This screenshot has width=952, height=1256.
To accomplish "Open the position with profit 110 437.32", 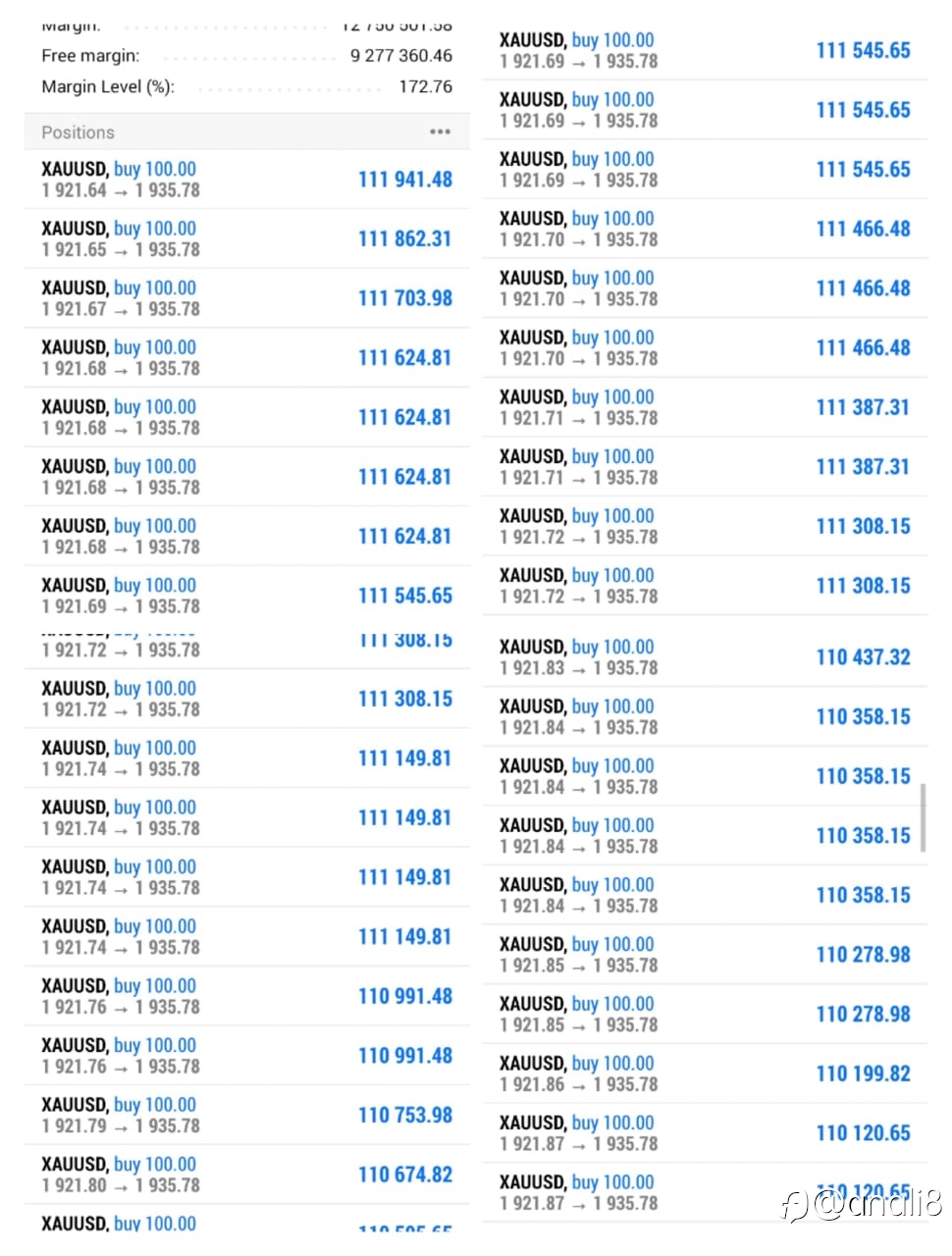I will (x=705, y=657).
